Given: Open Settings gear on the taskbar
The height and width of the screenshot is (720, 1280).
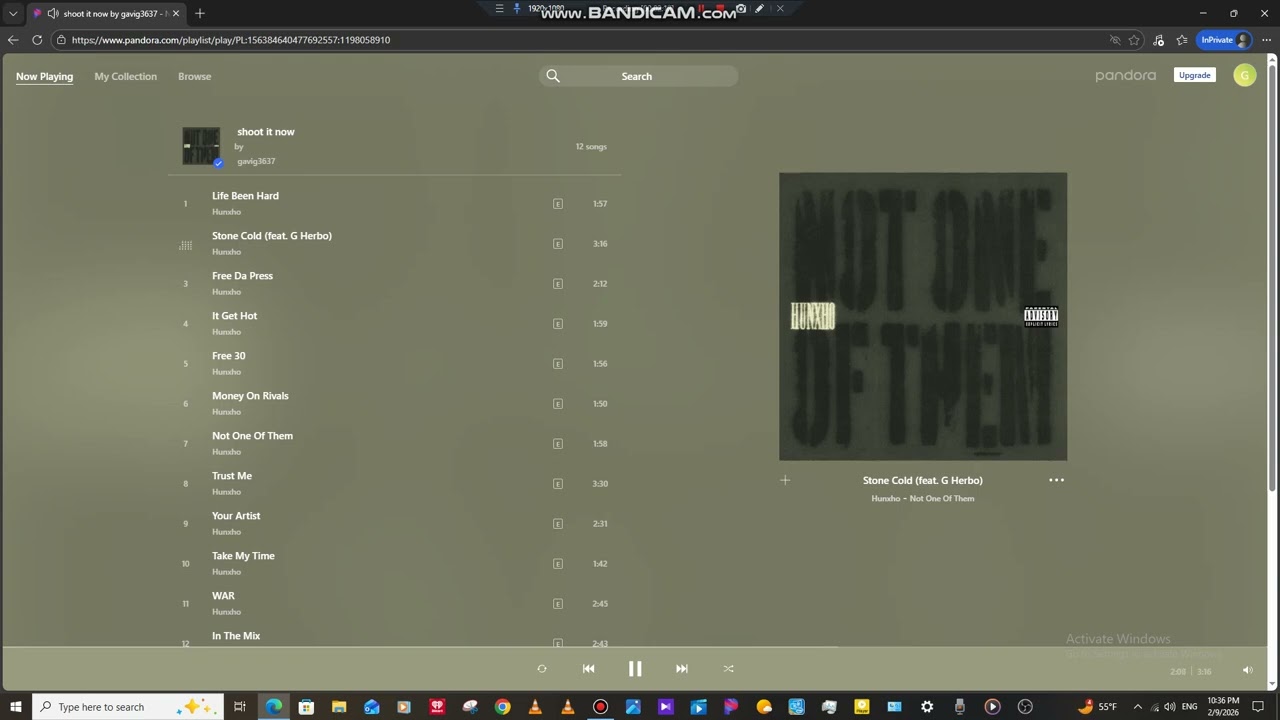Looking at the screenshot, I should pyautogui.click(x=927, y=707).
